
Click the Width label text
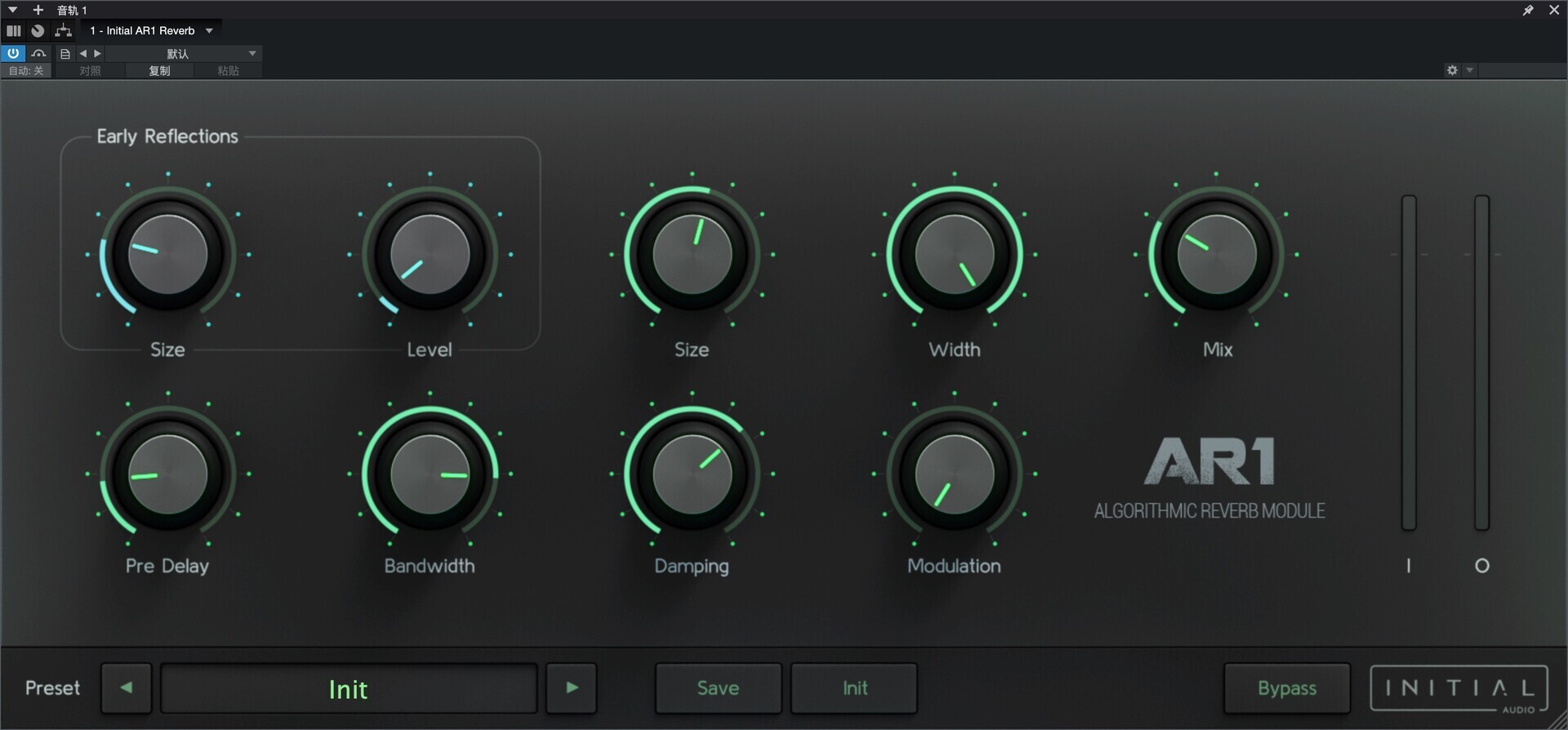point(955,349)
